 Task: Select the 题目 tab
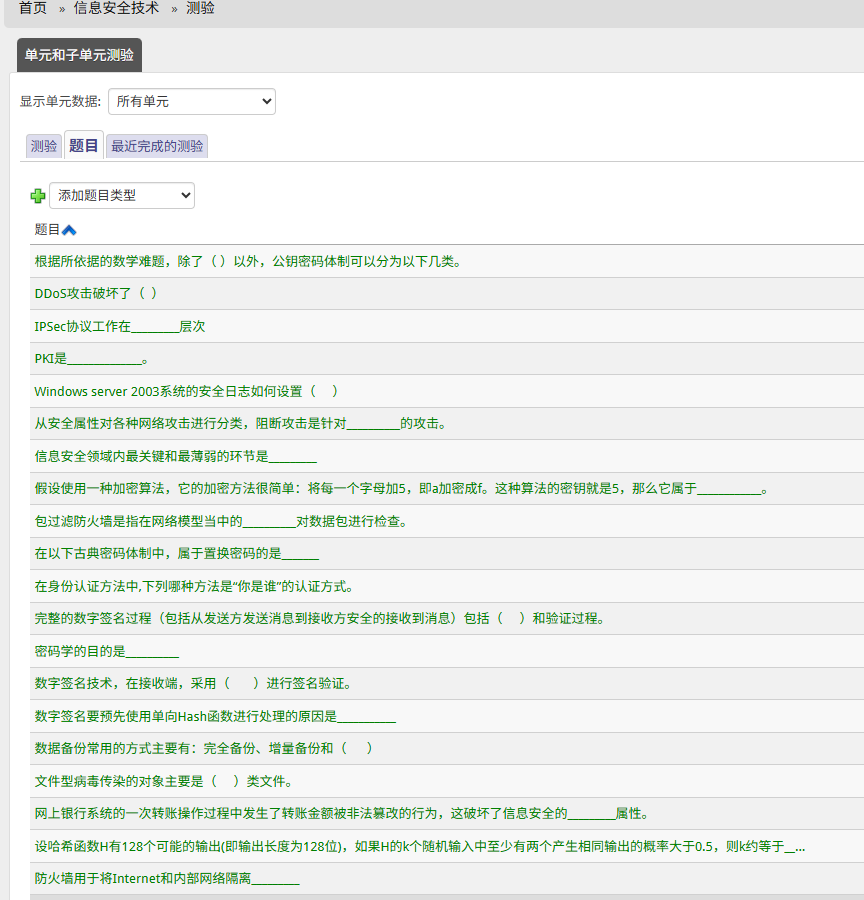coord(83,146)
